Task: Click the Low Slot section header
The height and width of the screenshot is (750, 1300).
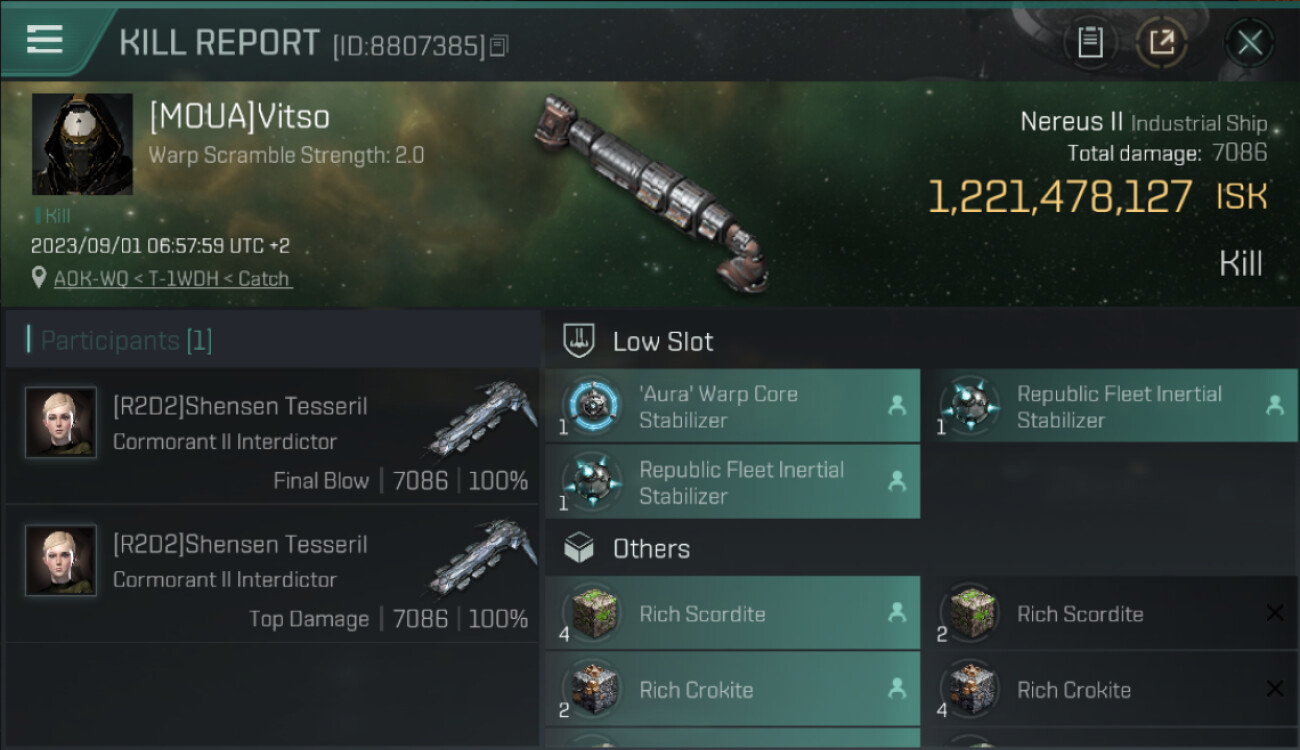Action: pos(662,341)
